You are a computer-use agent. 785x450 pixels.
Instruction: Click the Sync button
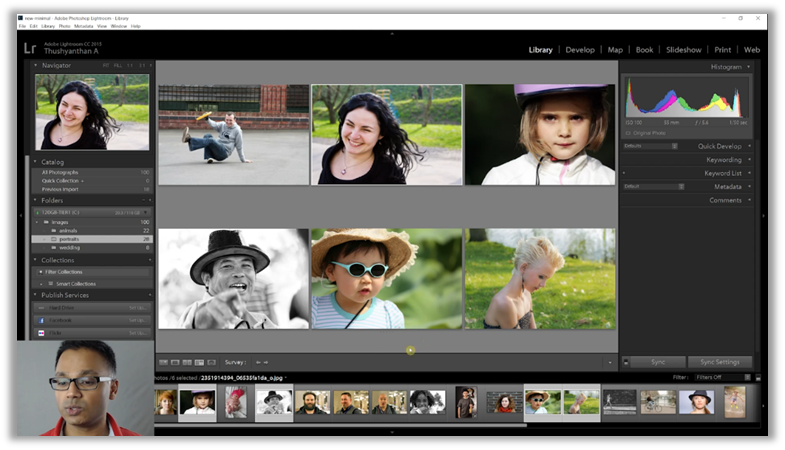point(658,362)
